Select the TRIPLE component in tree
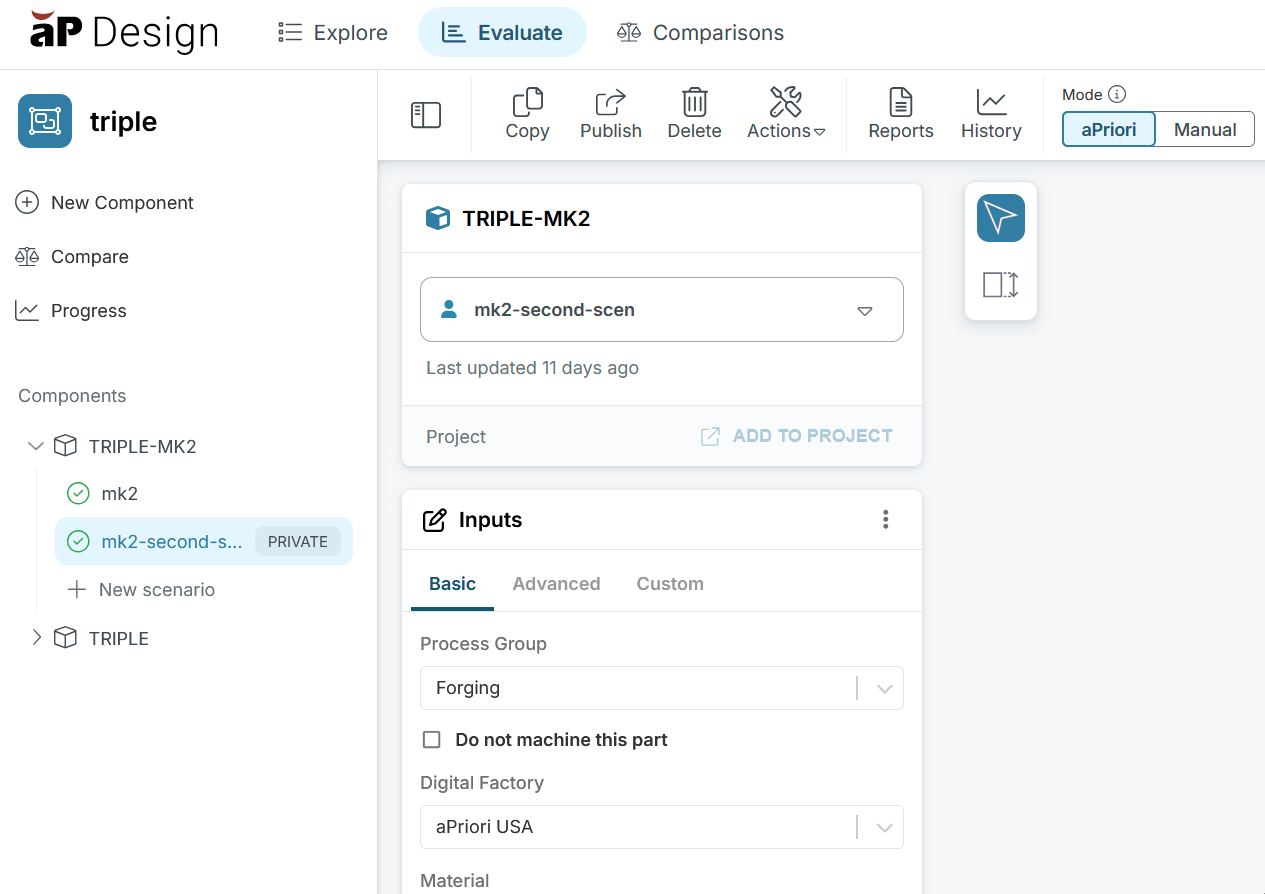The width and height of the screenshot is (1265, 894). point(118,638)
